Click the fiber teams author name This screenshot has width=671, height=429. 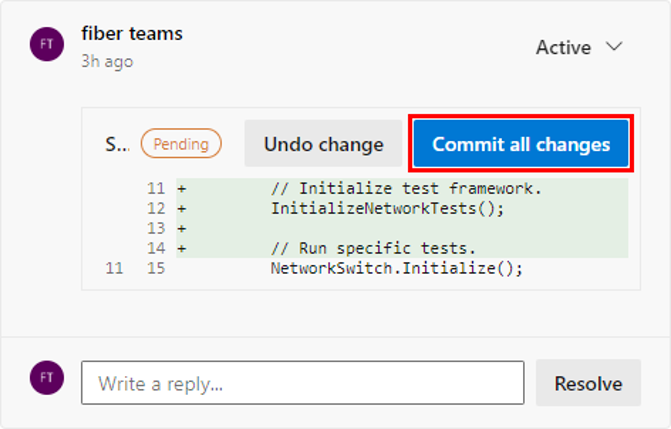point(132,33)
